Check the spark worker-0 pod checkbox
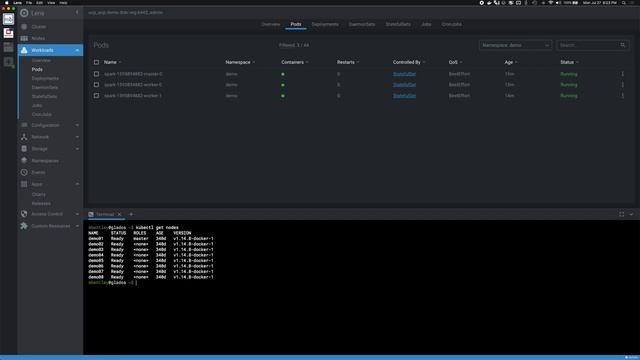The height and width of the screenshot is (360, 640). click(96, 85)
